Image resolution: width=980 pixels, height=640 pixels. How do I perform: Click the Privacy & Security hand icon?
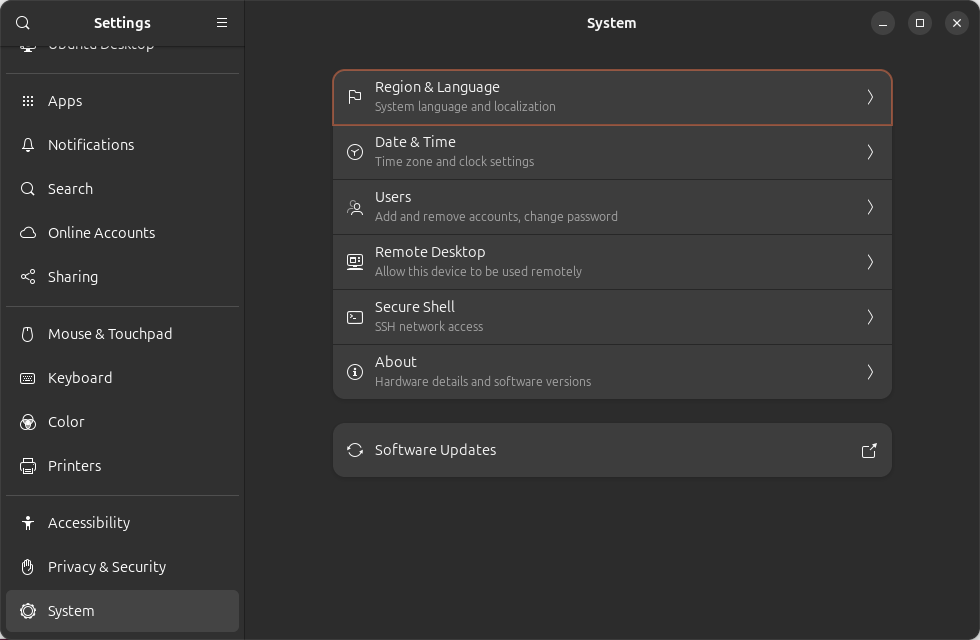(x=28, y=567)
